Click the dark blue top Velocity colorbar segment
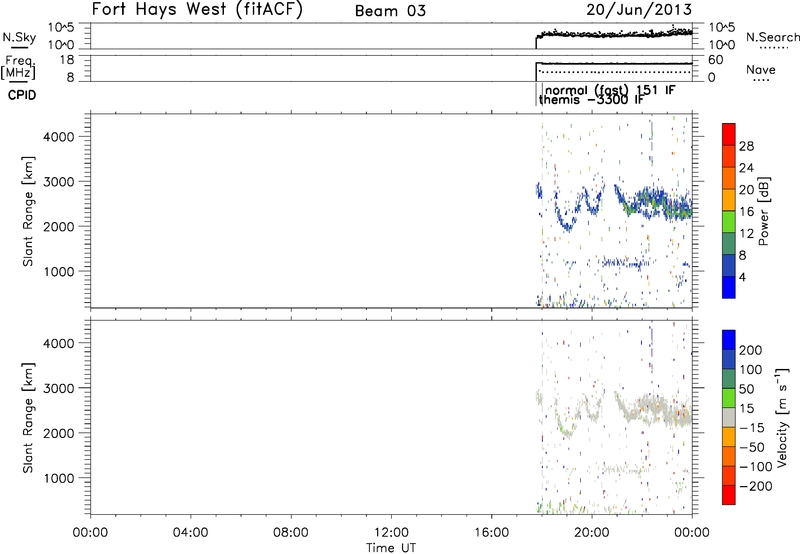This screenshot has height=554, width=800. point(729,340)
